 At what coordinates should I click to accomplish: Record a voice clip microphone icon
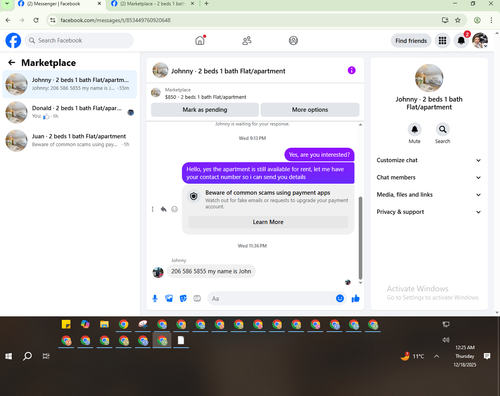pos(155,298)
